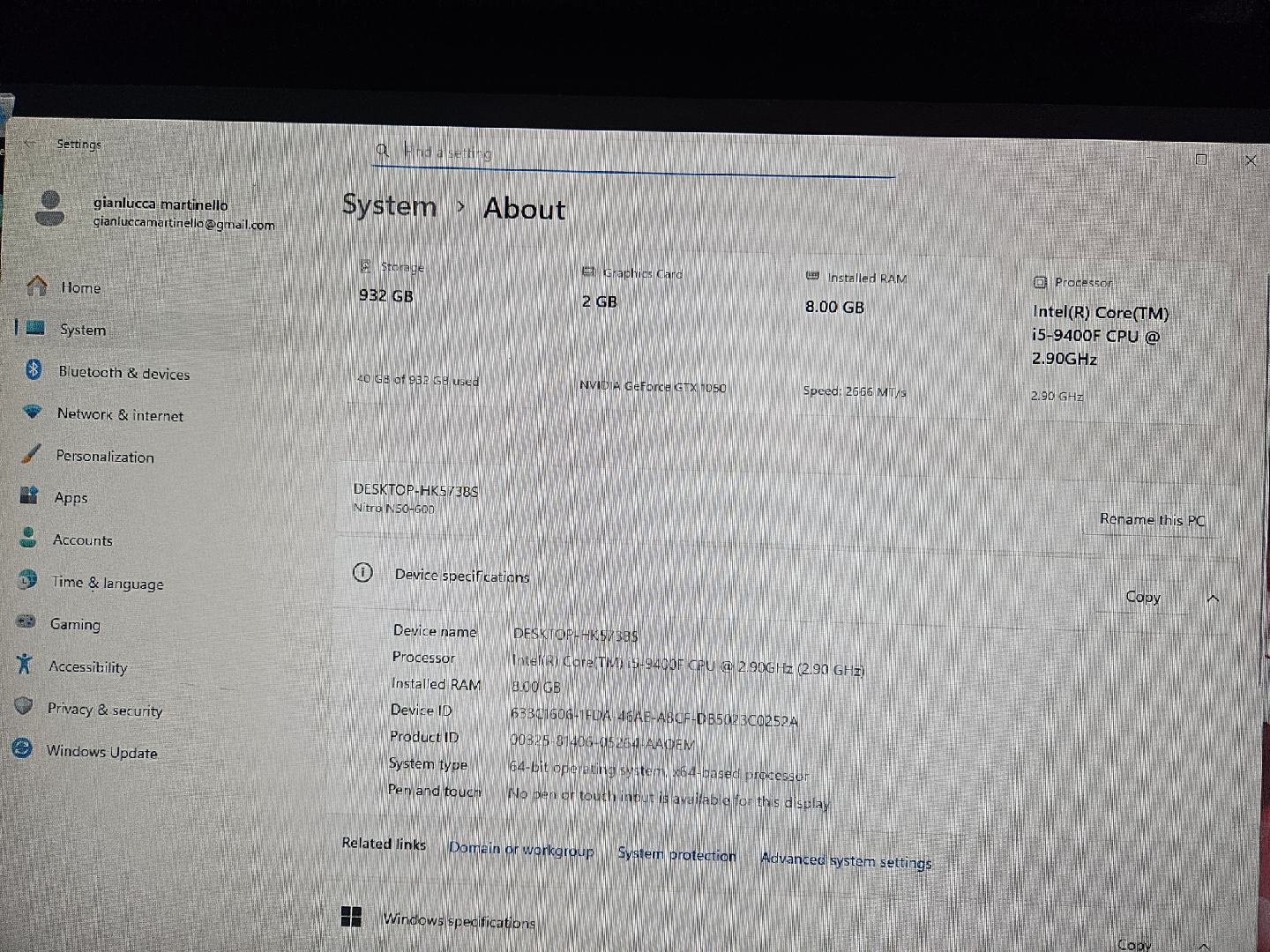Image resolution: width=1270 pixels, height=952 pixels.
Task: Click the Rename this PC button
Action: pyautogui.click(x=1152, y=520)
